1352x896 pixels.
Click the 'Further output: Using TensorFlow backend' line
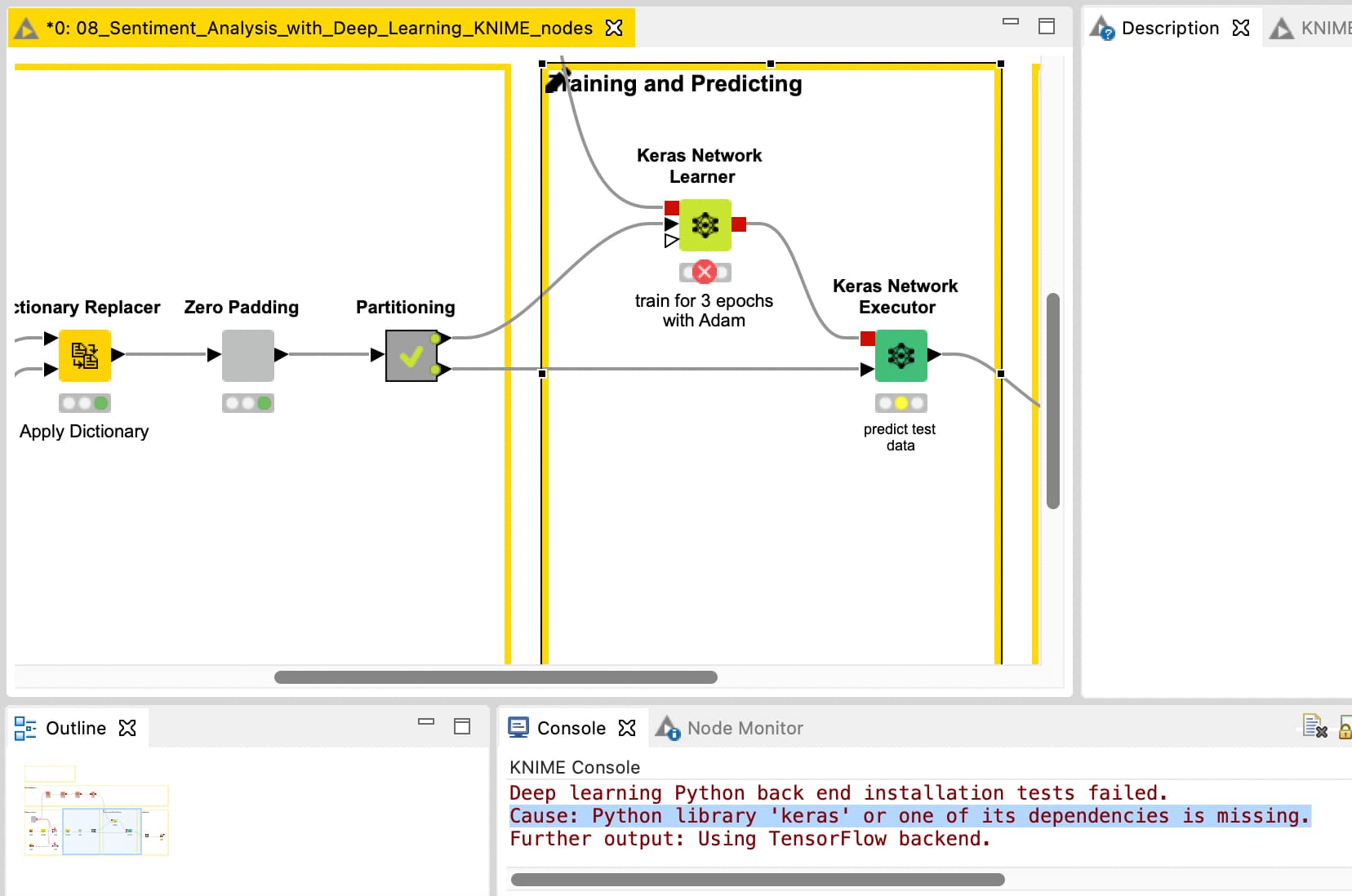(x=749, y=838)
